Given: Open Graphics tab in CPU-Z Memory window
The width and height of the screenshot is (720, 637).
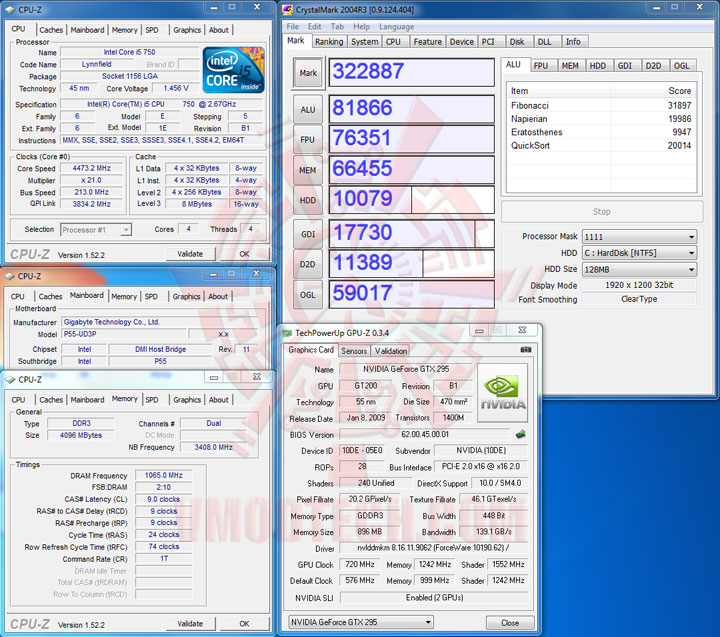Looking at the screenshot, I should coord(187,400).
